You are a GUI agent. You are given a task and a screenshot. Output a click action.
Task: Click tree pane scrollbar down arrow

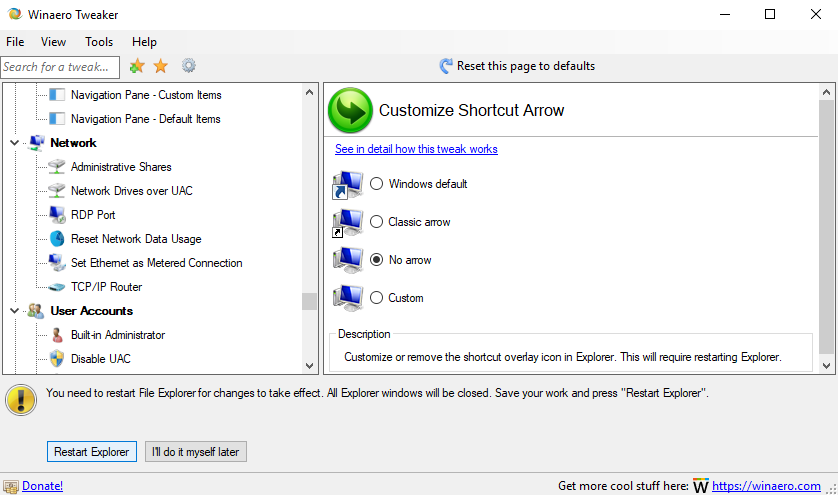(309, 366)
